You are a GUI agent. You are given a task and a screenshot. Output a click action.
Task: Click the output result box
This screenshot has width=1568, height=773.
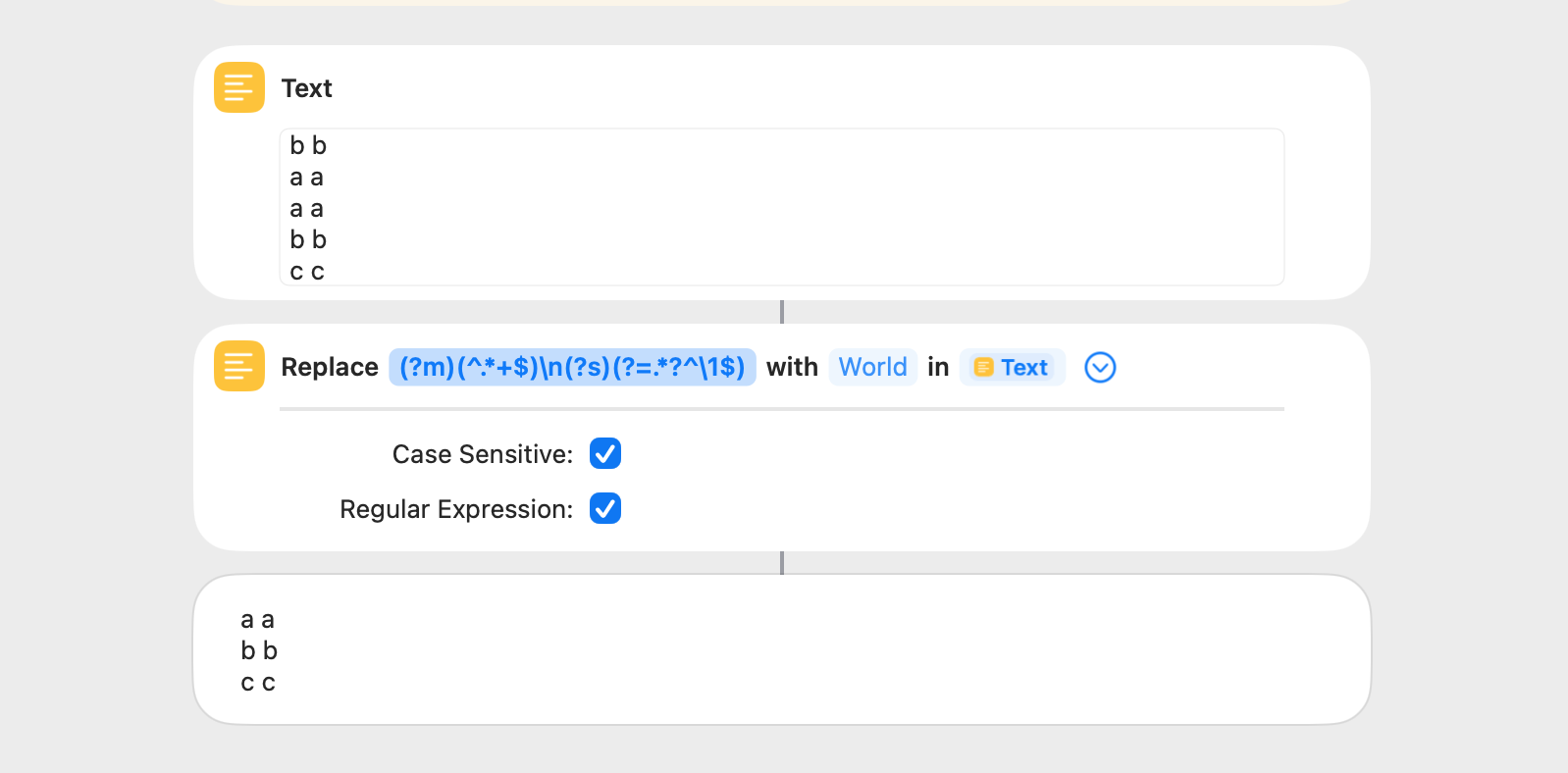point(781,649)
